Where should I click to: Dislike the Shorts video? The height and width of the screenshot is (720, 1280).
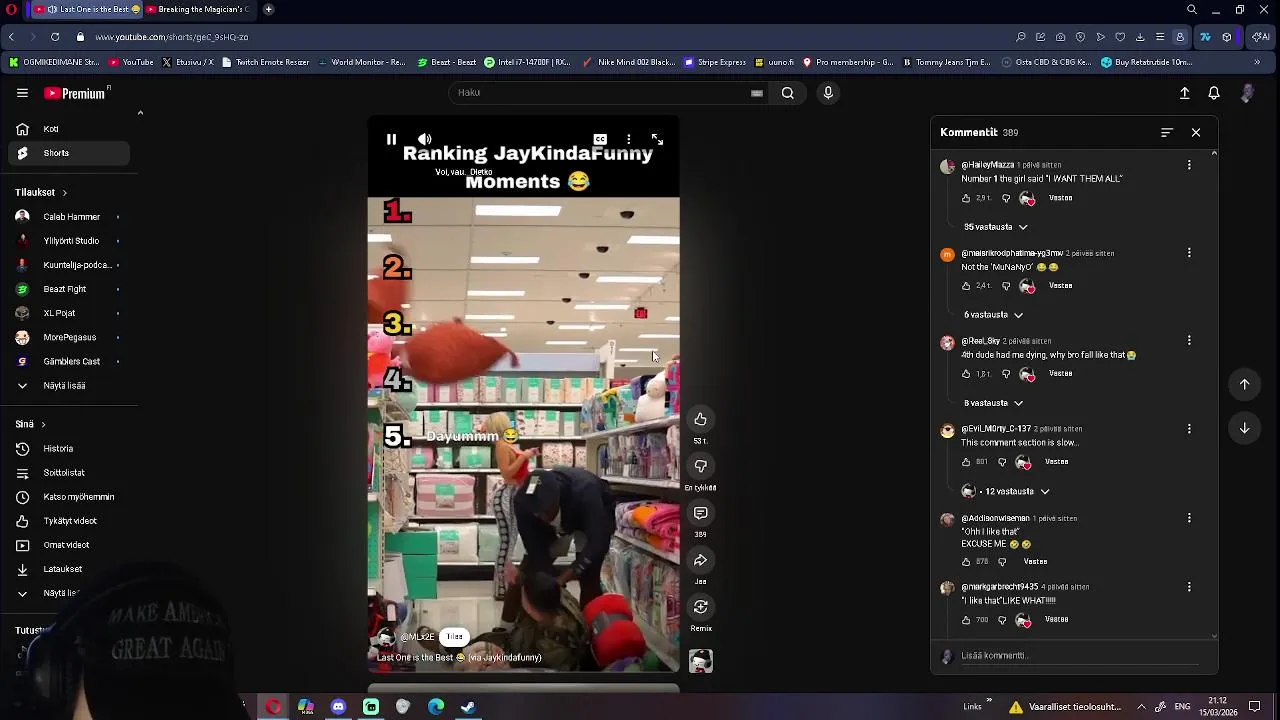point(700,466)
